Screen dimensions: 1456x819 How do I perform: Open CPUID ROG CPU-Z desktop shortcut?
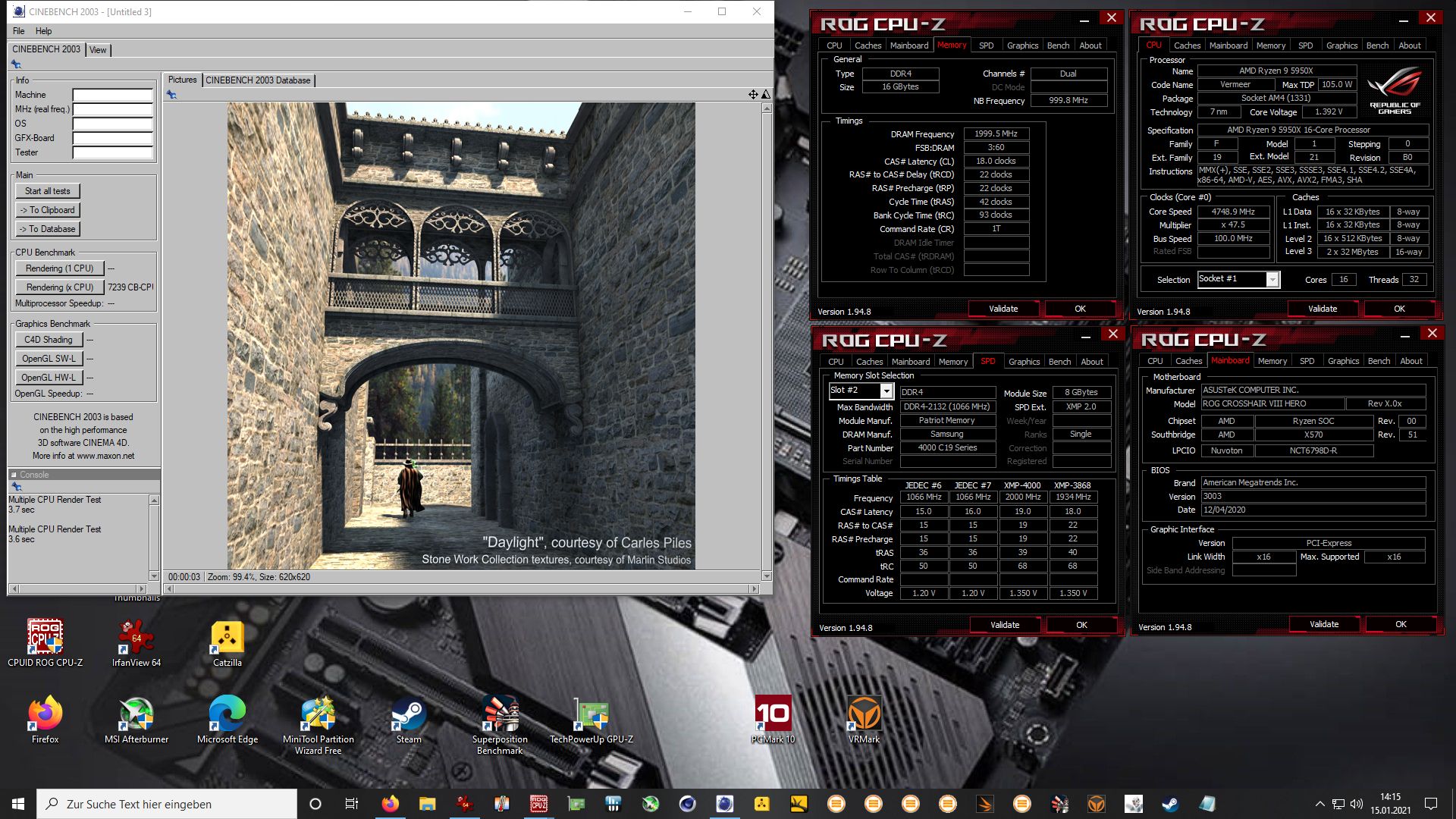point(45,643)
